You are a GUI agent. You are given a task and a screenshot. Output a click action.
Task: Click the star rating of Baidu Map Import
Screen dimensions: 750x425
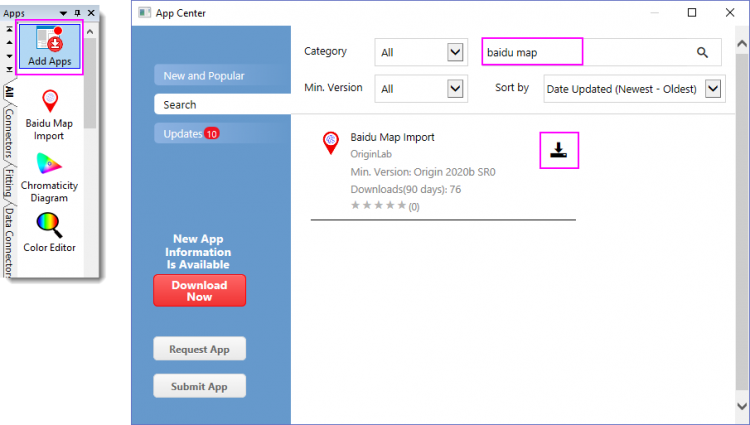[x=378, y=206]
